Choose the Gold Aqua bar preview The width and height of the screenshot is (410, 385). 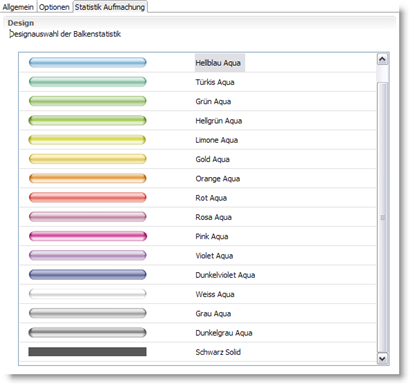coord(88,159)
